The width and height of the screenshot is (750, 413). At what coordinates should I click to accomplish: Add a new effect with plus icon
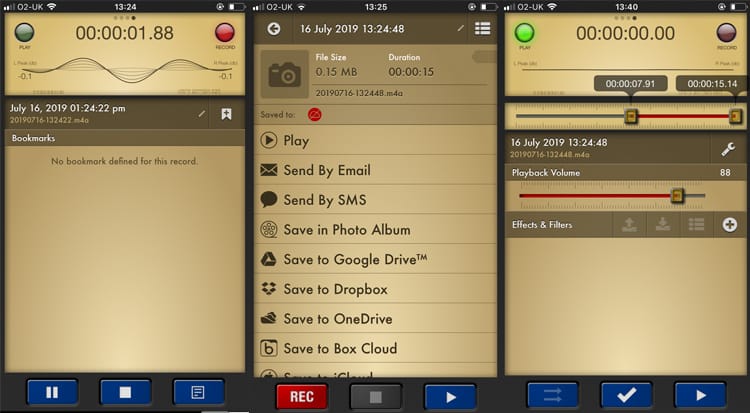[730, 225]
